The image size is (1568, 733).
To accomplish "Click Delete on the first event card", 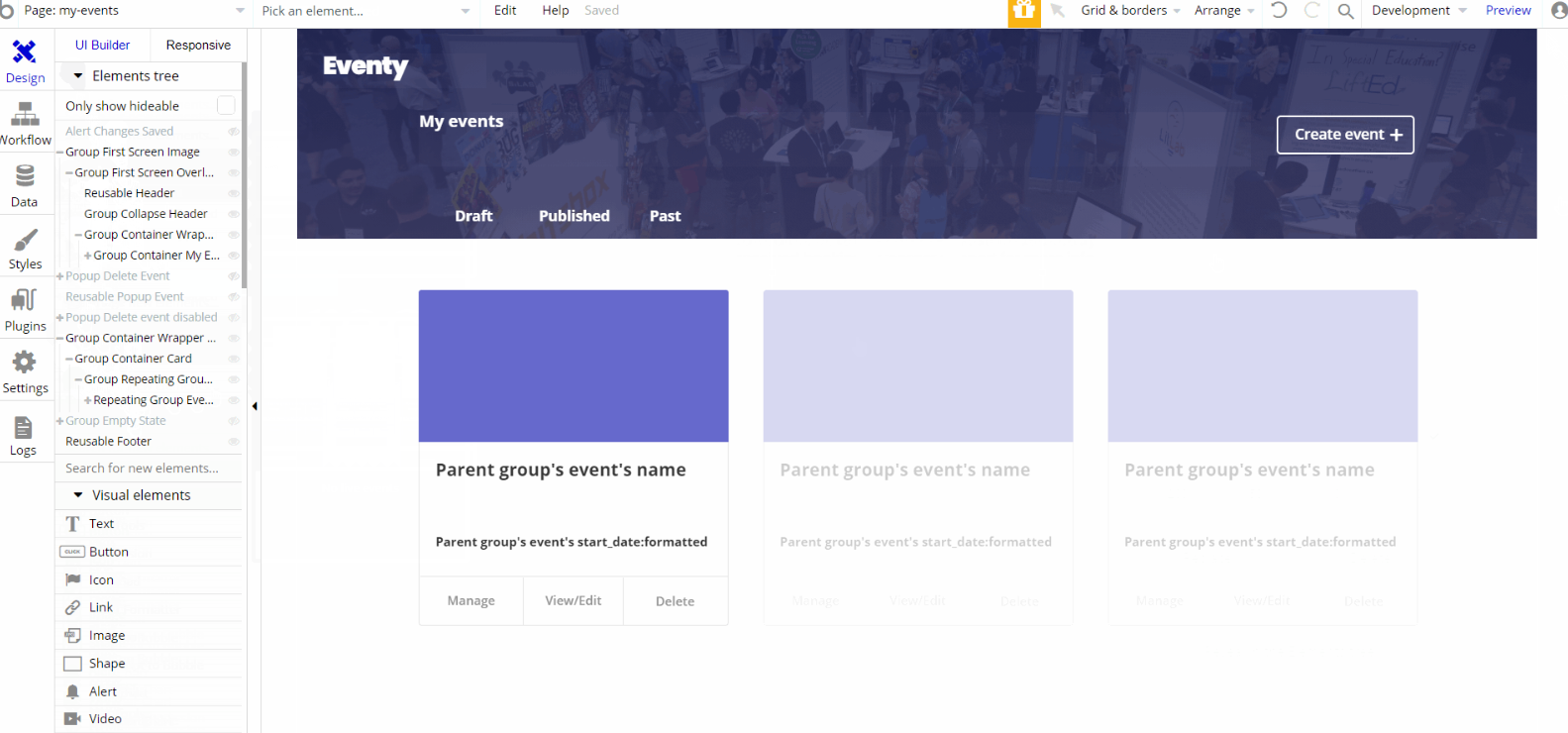I will [x=676, y=601].
